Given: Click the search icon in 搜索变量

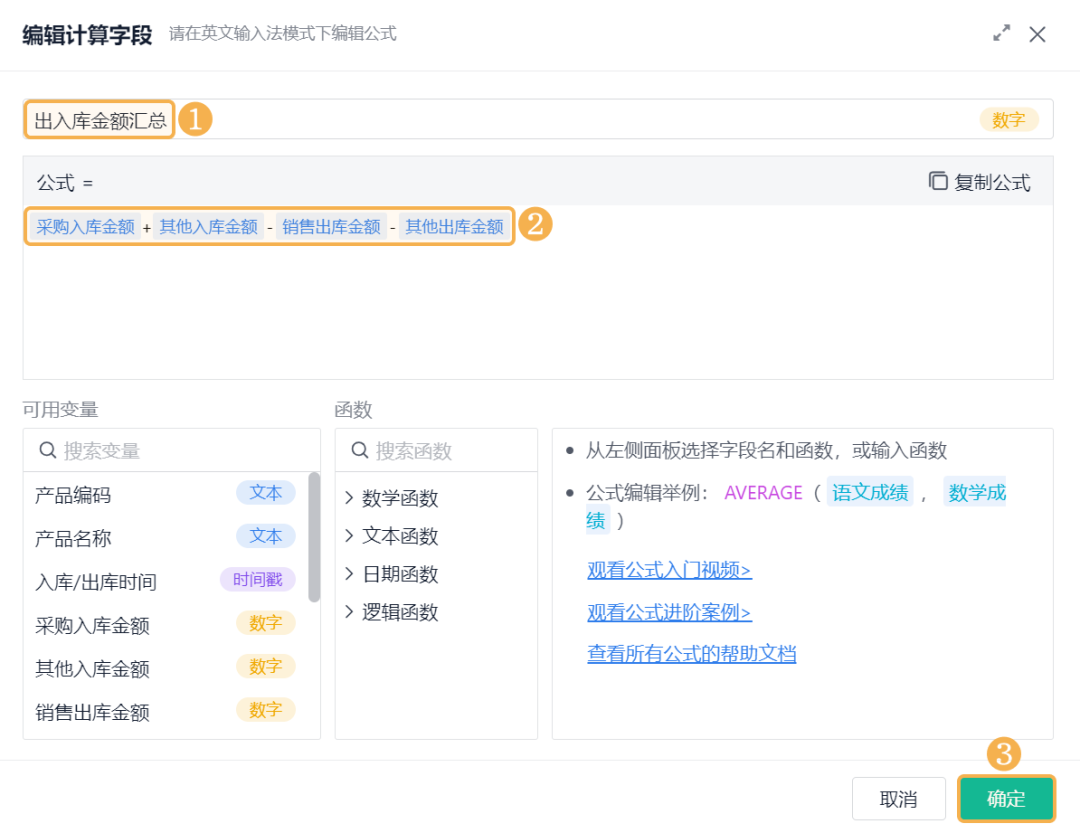Looking at the screenshot, I should 48,450.
